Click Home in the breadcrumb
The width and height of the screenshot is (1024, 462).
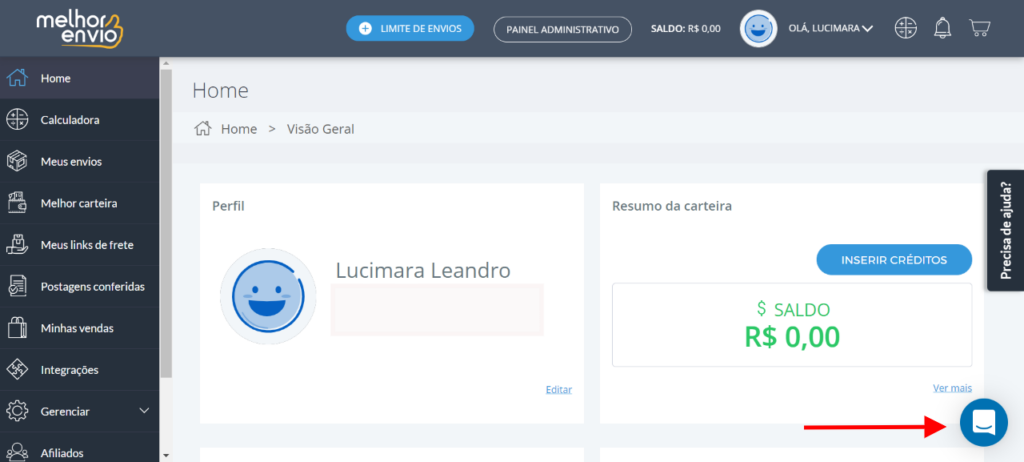[x=239, y=129]
